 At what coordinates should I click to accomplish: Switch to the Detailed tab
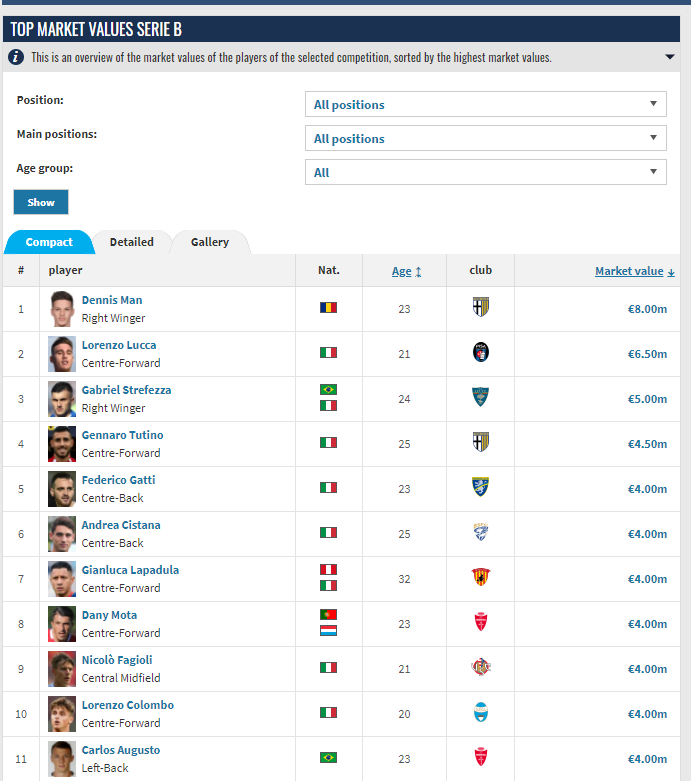click(132, 242)
